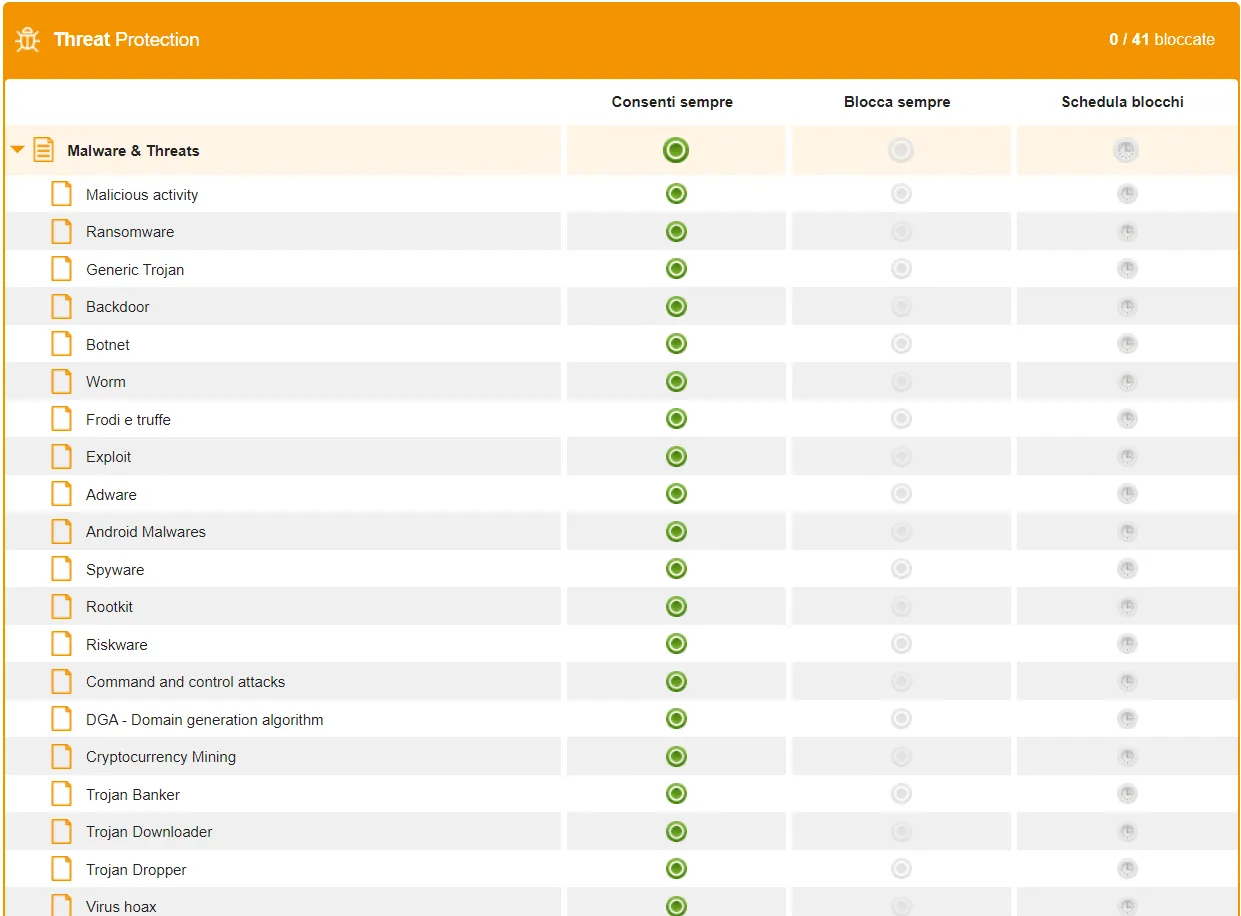This screenshot has height=916, width=1241.
Task: Click the page icon beside Ransomware
Action: point(62,232)
